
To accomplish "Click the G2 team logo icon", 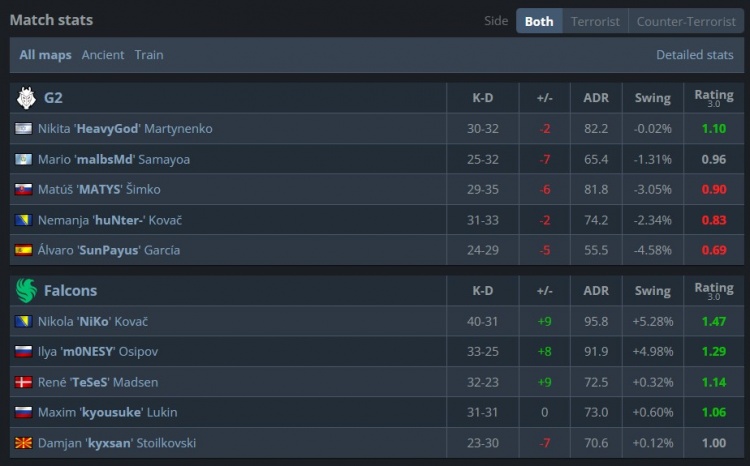I will [x=26, y=98].
